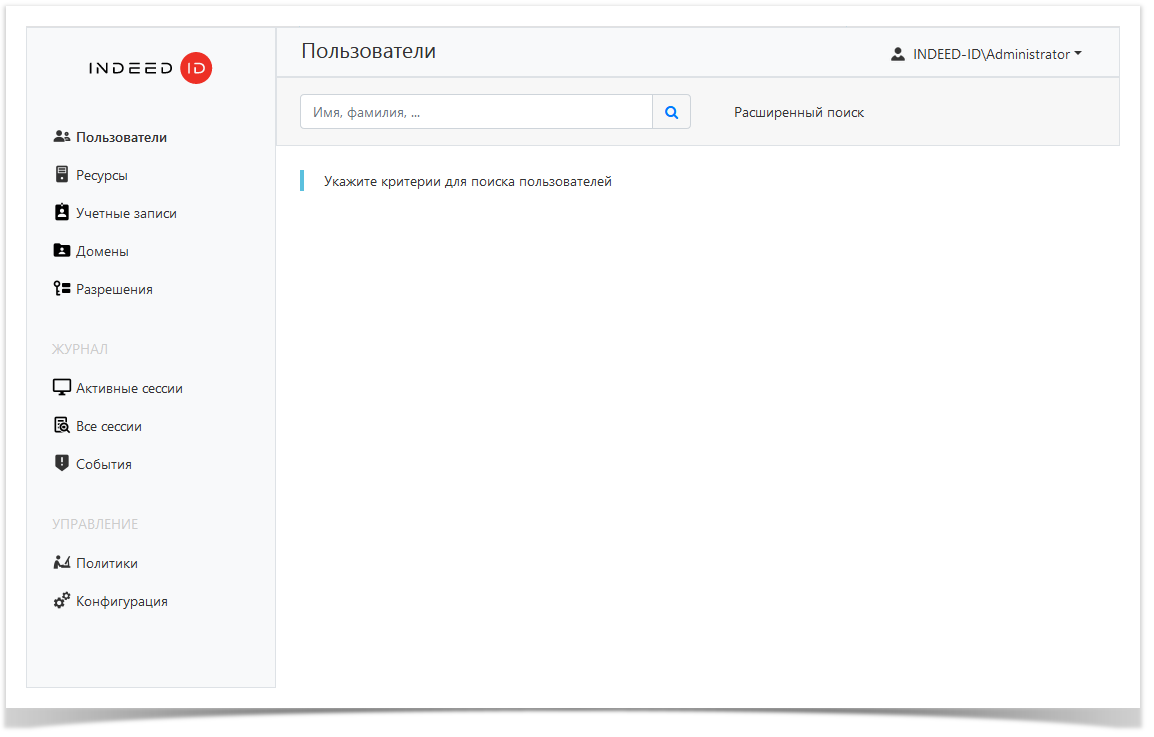Select the Пользователи section icon
The width and height of the screenshot is (1154, 737).
pos(63,136)
